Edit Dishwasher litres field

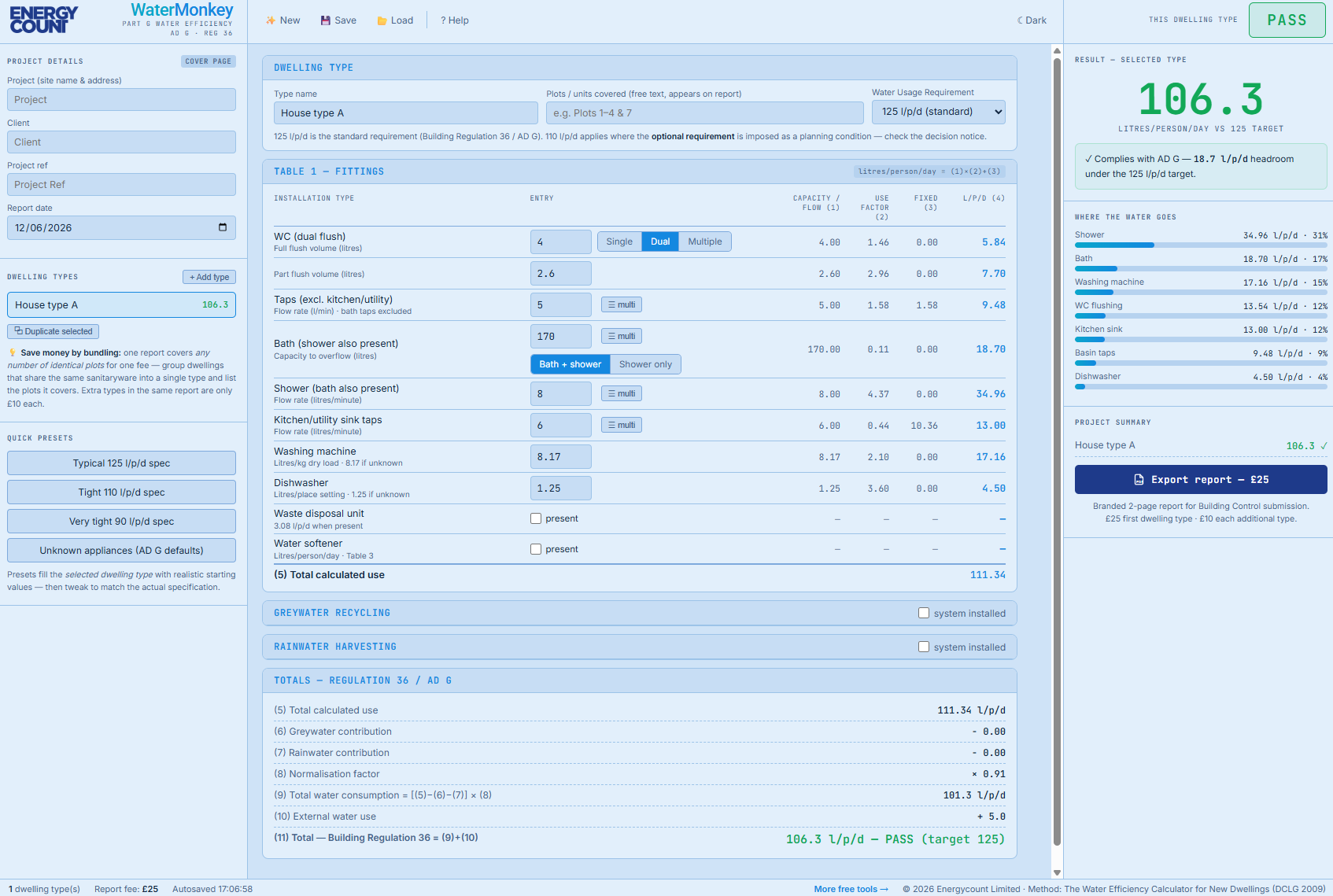tap(561, 489)
